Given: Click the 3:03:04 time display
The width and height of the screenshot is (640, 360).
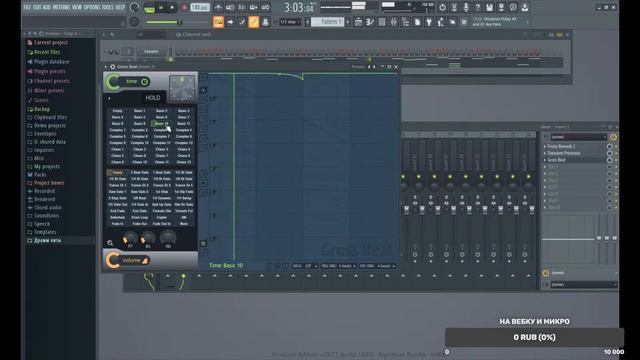Looking at the screenshot, I should (299, 7).
